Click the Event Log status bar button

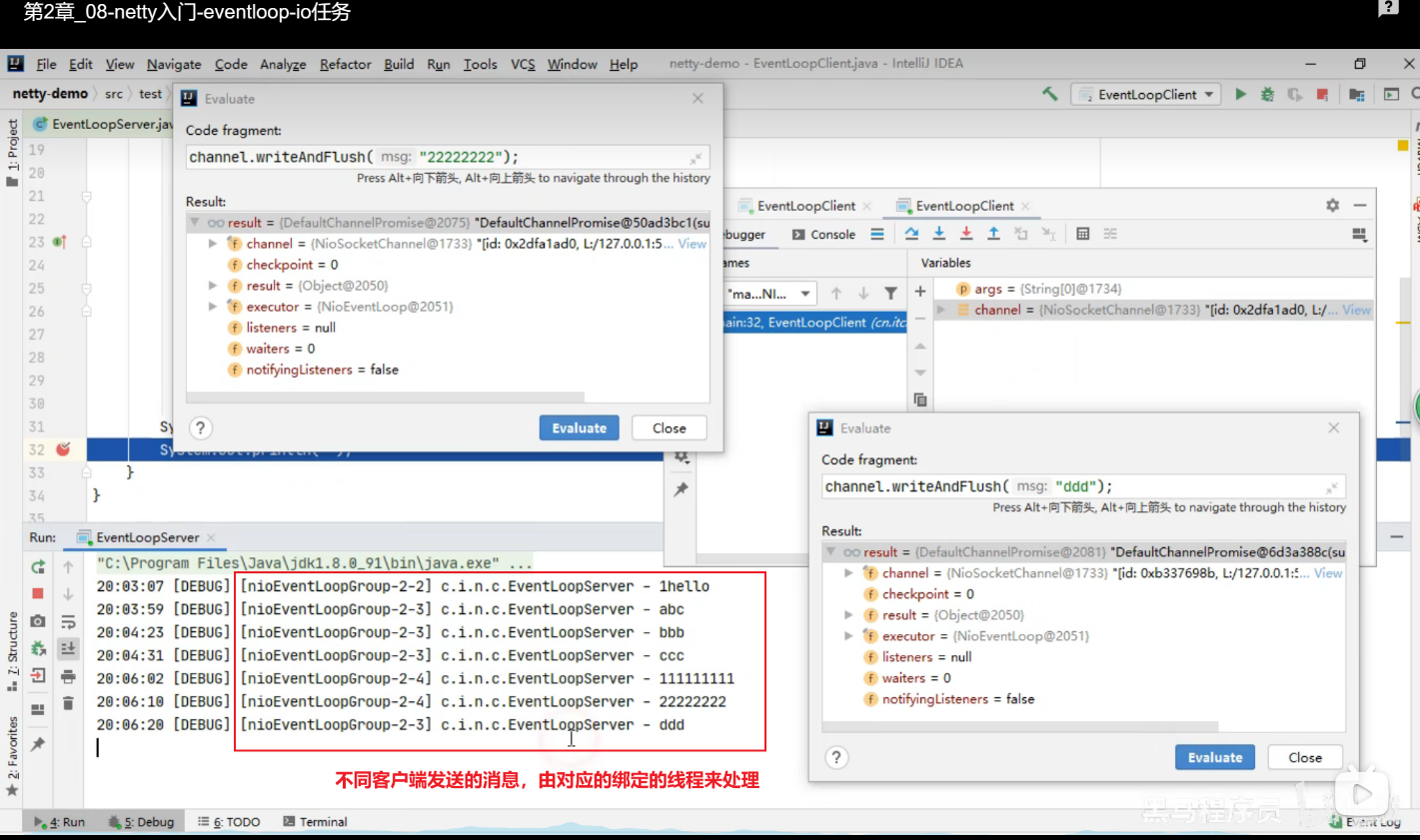(x=1366, y=822)
